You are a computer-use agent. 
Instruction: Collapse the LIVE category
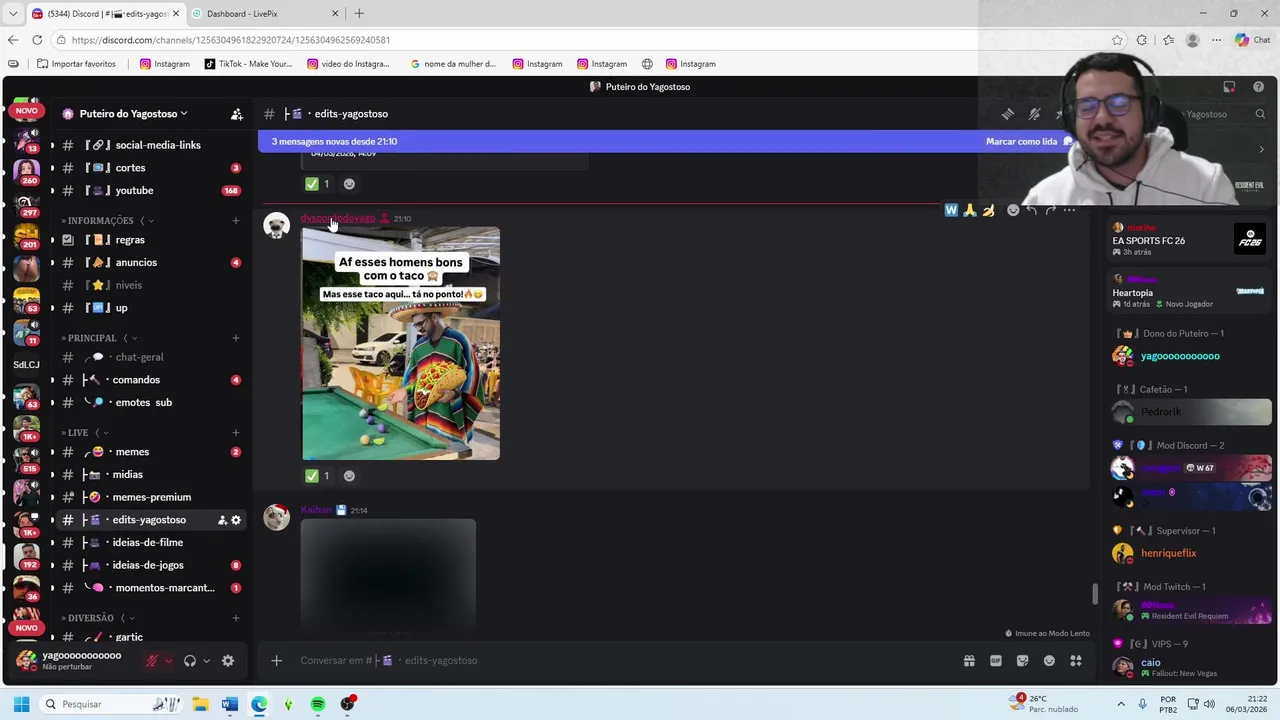click(x=79, y=432)
